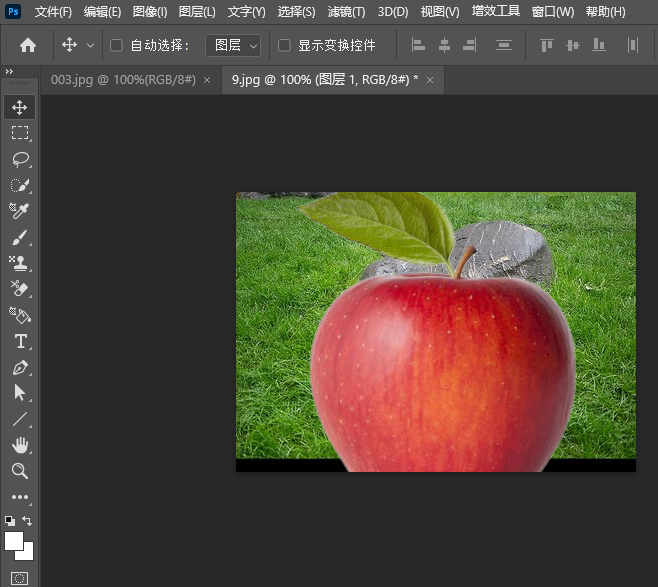The height and width of the screenshot is (587, 658).
Task: Activate the Zoom magnifier tool
Action: click(20, 471)
